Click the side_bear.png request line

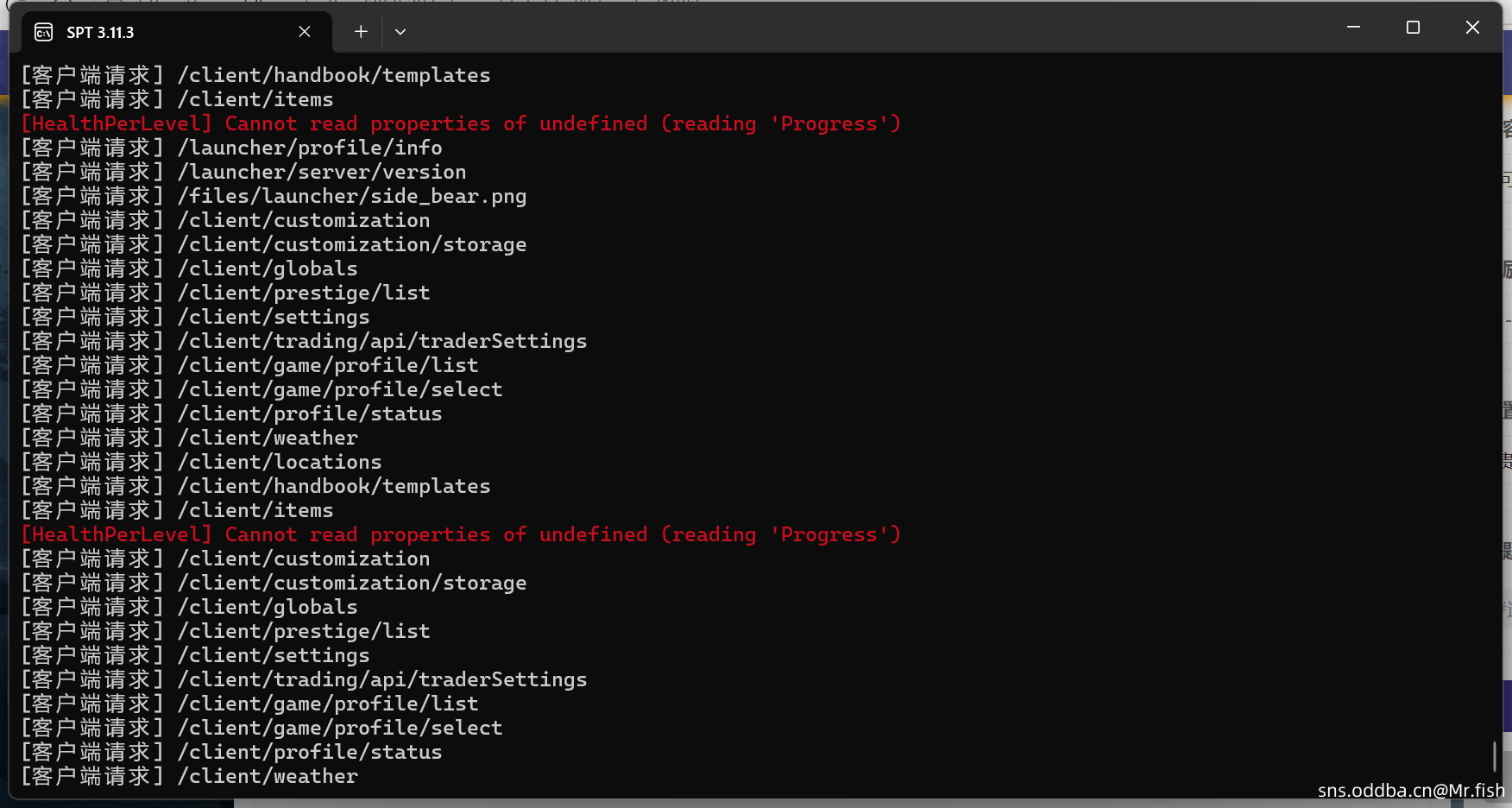274,196
